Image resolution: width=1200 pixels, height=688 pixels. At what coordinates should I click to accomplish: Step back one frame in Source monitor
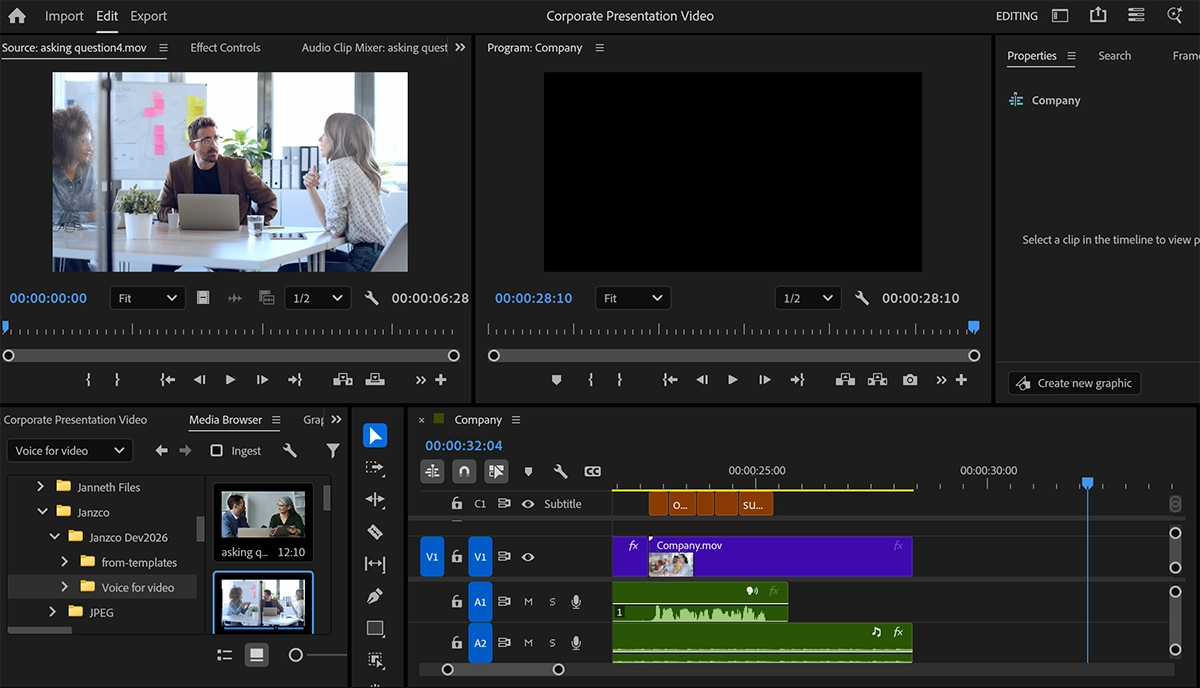pos(199,380)
